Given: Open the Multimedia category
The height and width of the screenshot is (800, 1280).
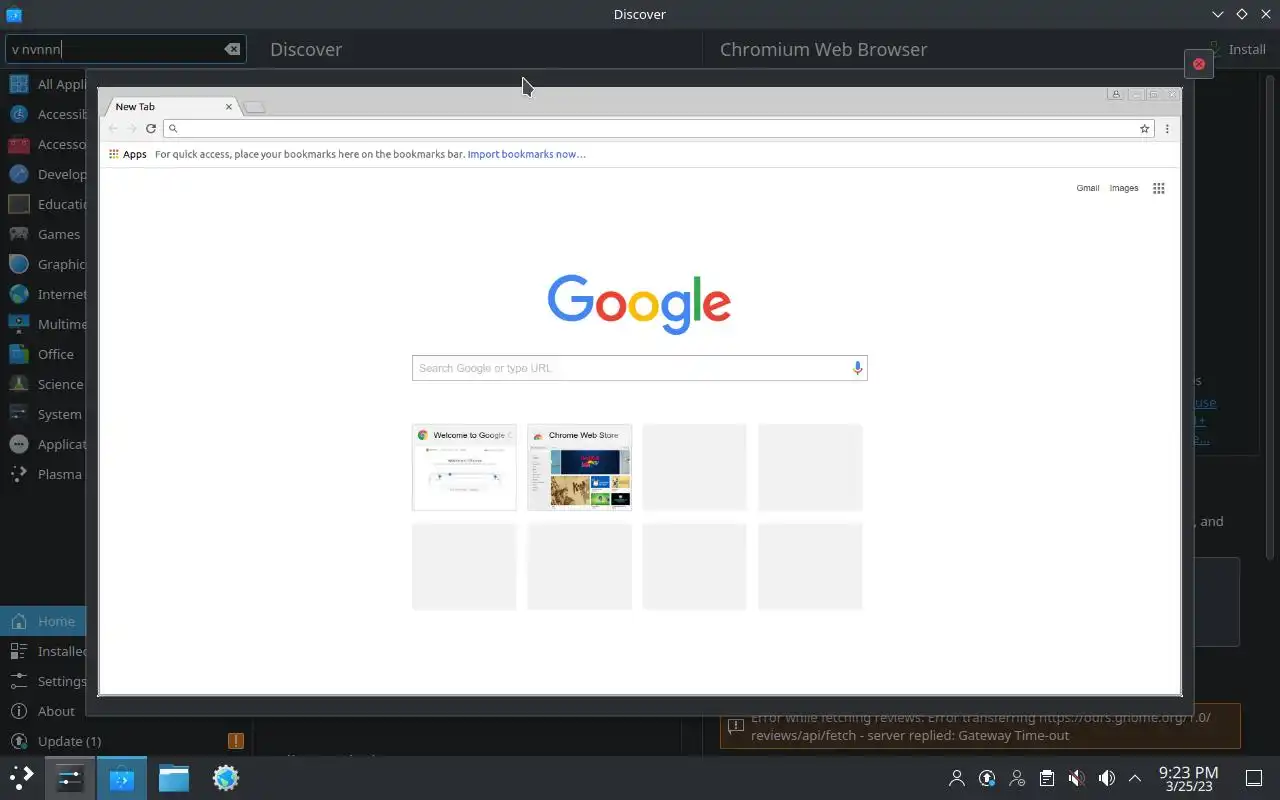Looking at the screenshot, I should tap(44, 324).
